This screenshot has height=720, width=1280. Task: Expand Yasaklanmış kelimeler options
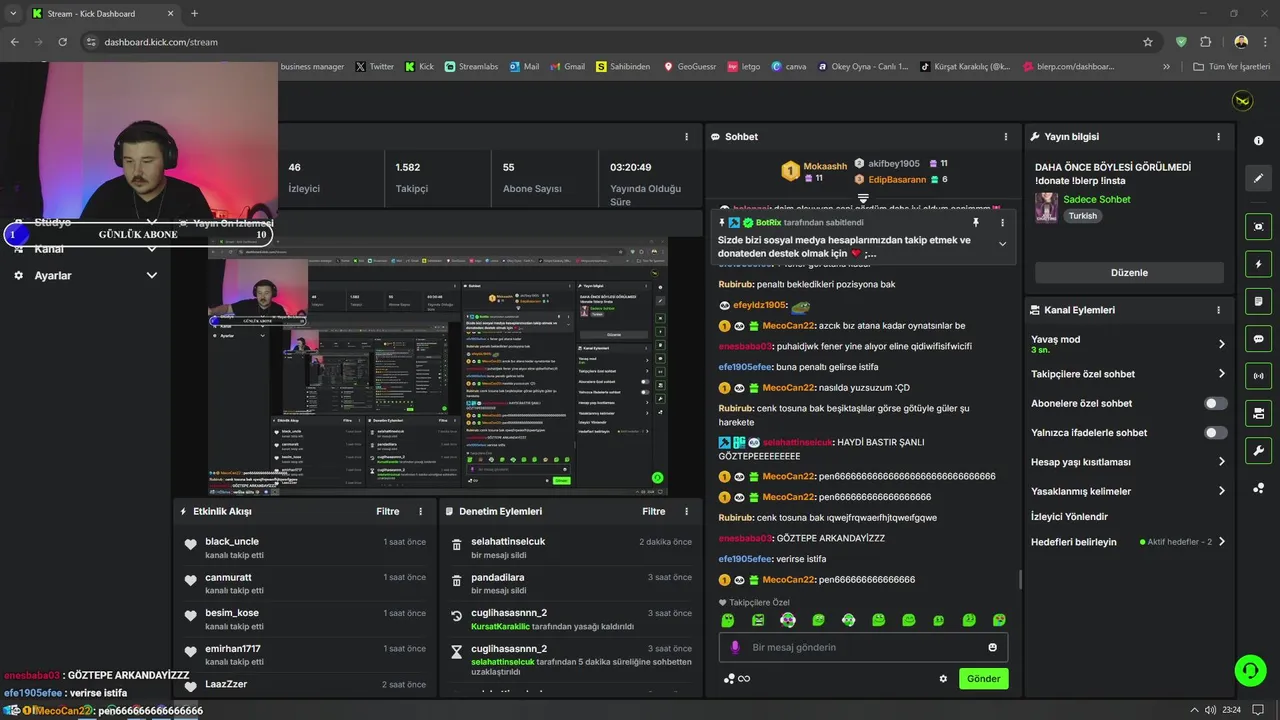[x=1222, y=491]
